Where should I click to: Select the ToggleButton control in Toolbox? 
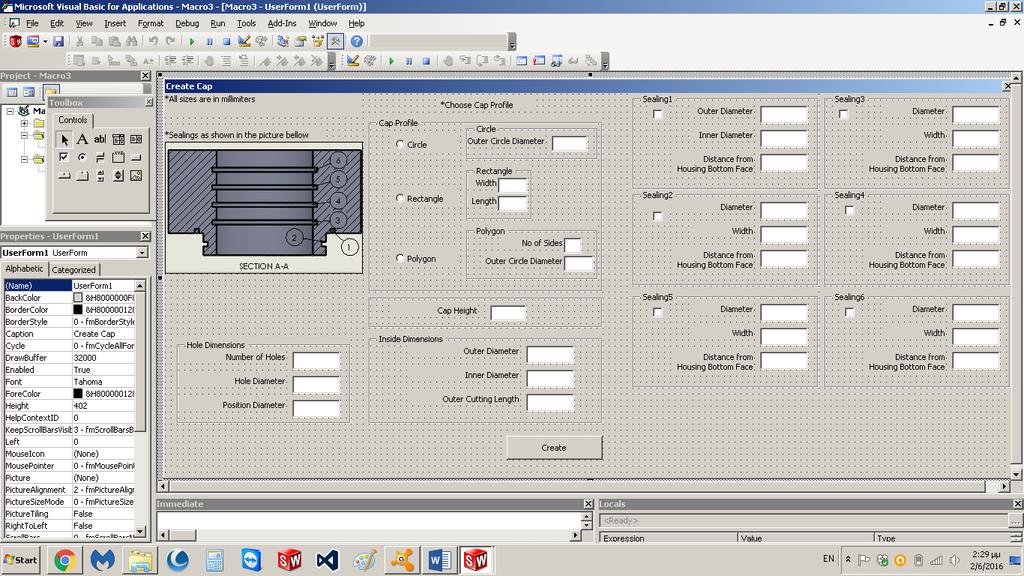(x=100, y=157)
